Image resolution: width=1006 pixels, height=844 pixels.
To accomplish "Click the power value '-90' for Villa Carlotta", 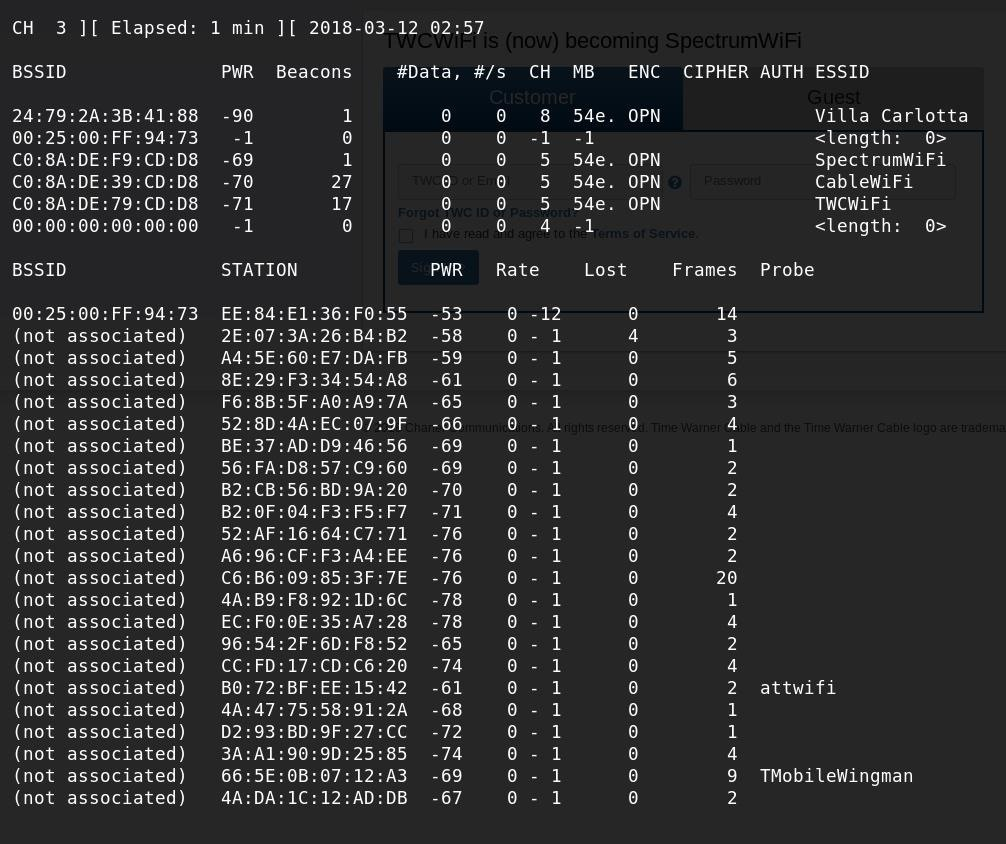I will 237,116.
